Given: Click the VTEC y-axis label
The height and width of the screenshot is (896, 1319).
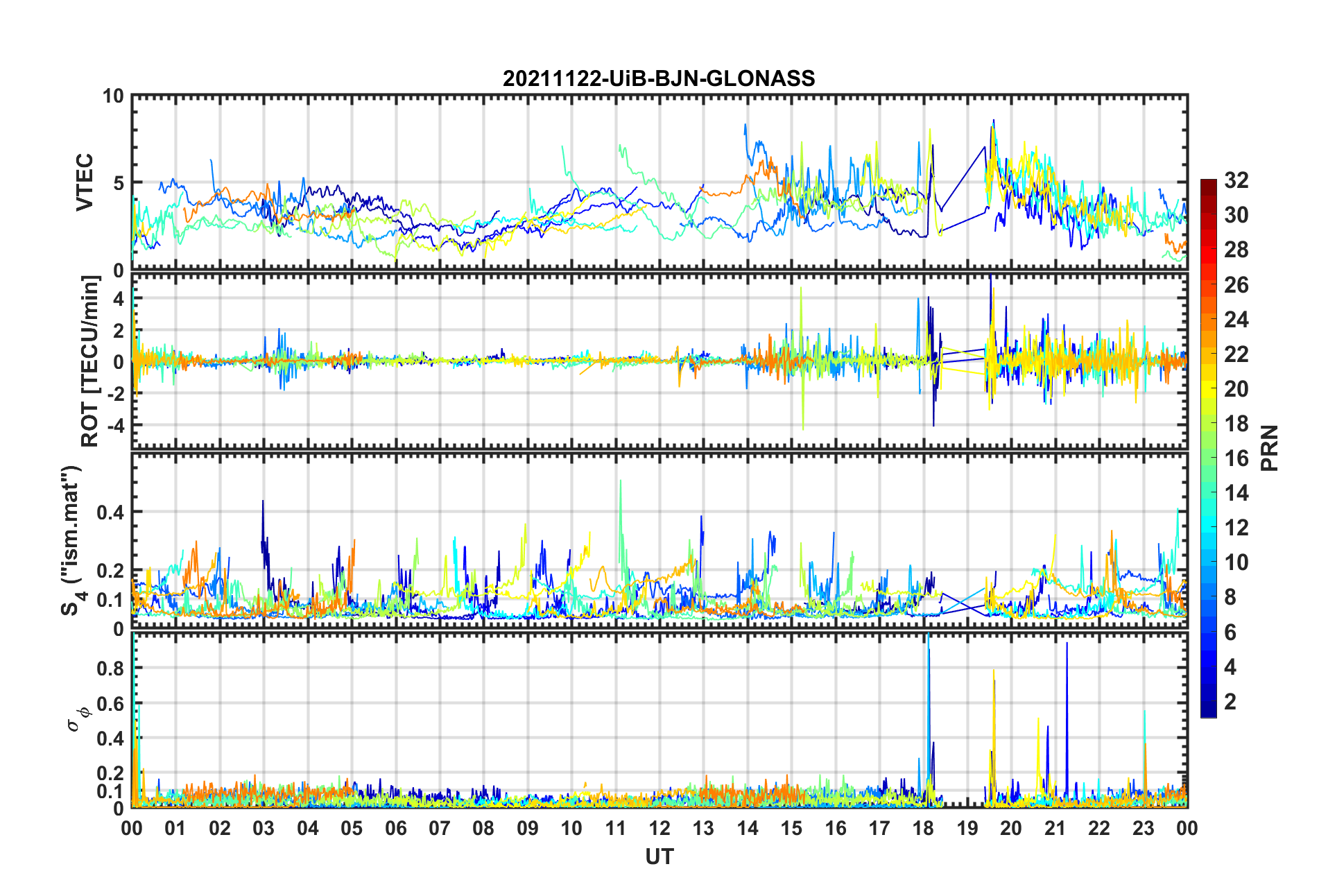Looking at the screenshot, I should point(85,182).
